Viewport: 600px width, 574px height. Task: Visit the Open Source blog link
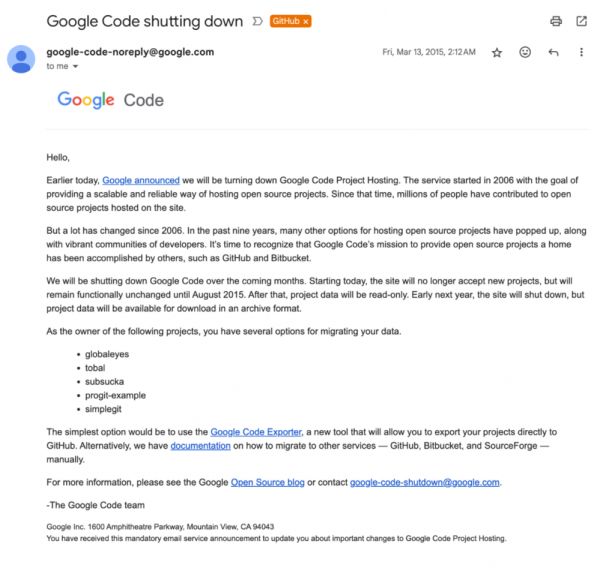pos(267,482)
